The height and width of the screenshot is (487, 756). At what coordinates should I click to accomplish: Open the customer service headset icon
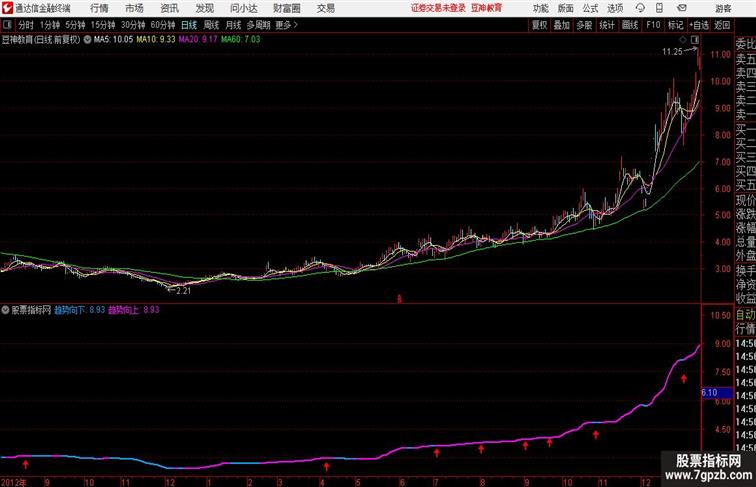640,8
